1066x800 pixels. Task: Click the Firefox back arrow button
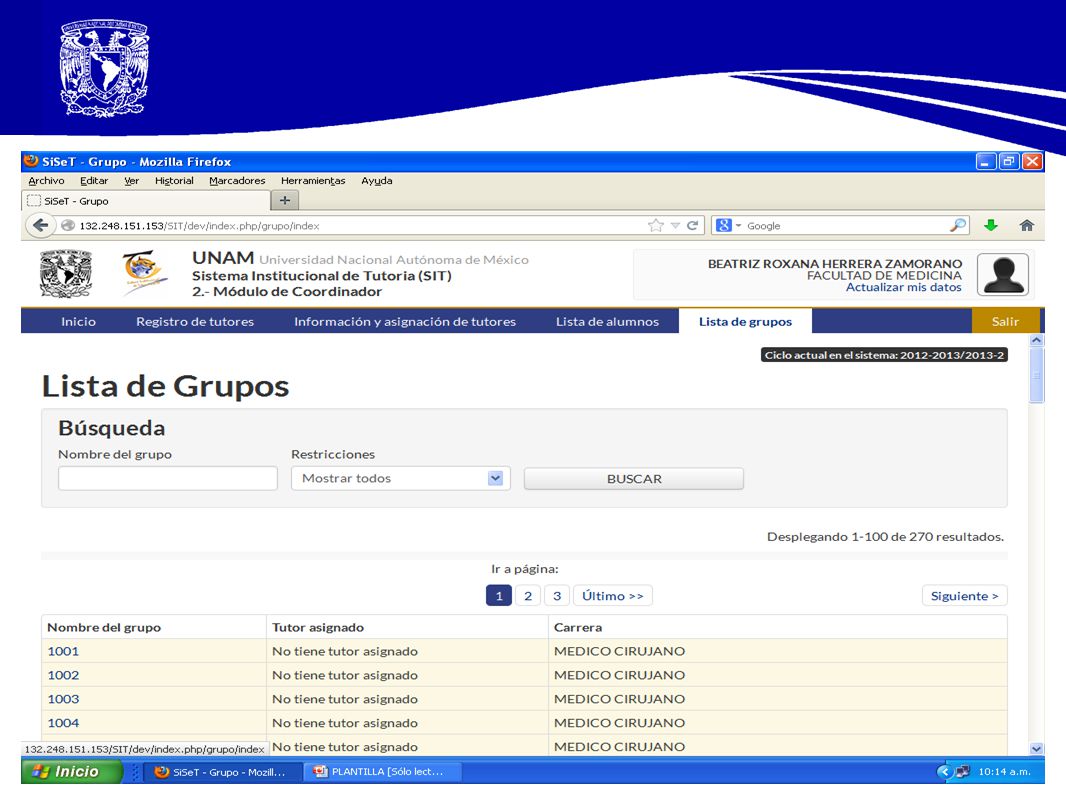(x=40, y=225)
